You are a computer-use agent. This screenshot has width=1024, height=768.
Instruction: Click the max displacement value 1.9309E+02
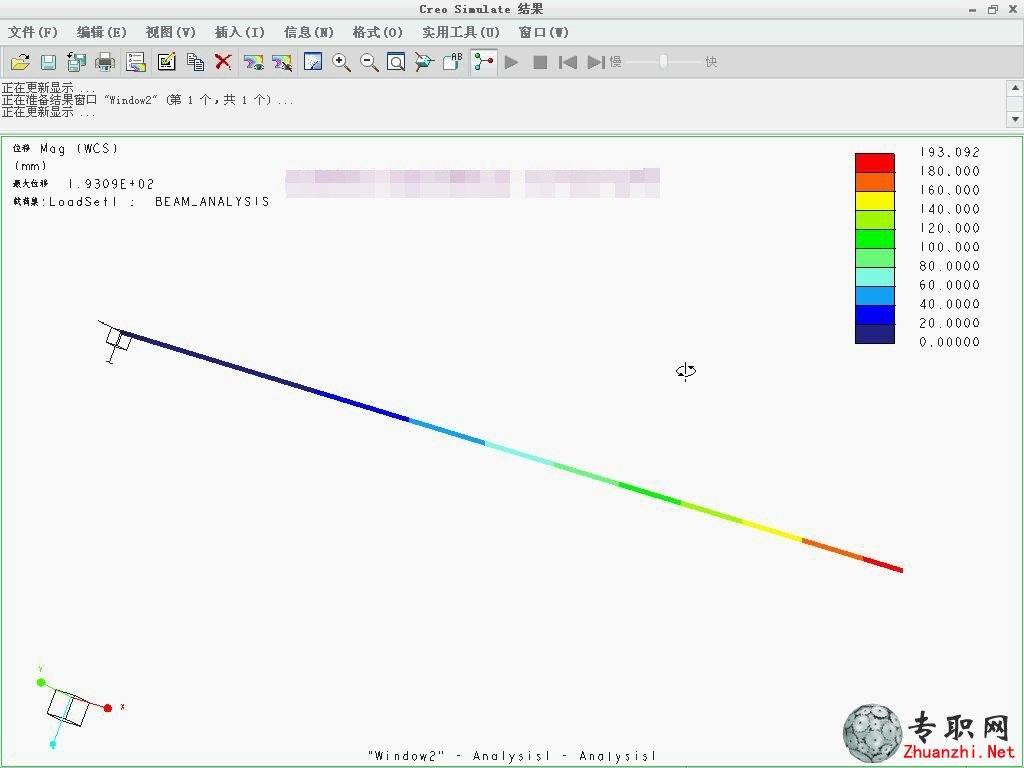(110, 184)
